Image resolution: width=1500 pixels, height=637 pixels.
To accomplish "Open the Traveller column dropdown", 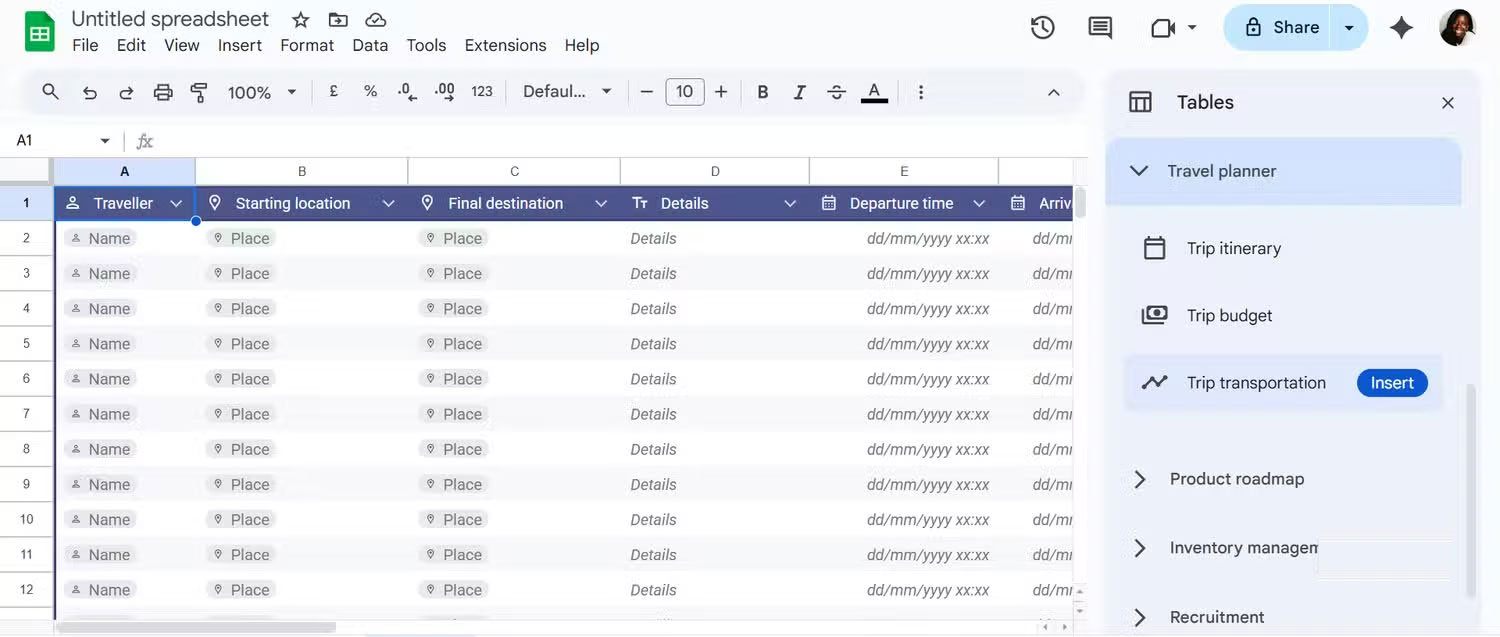I will tap(177, 202).
